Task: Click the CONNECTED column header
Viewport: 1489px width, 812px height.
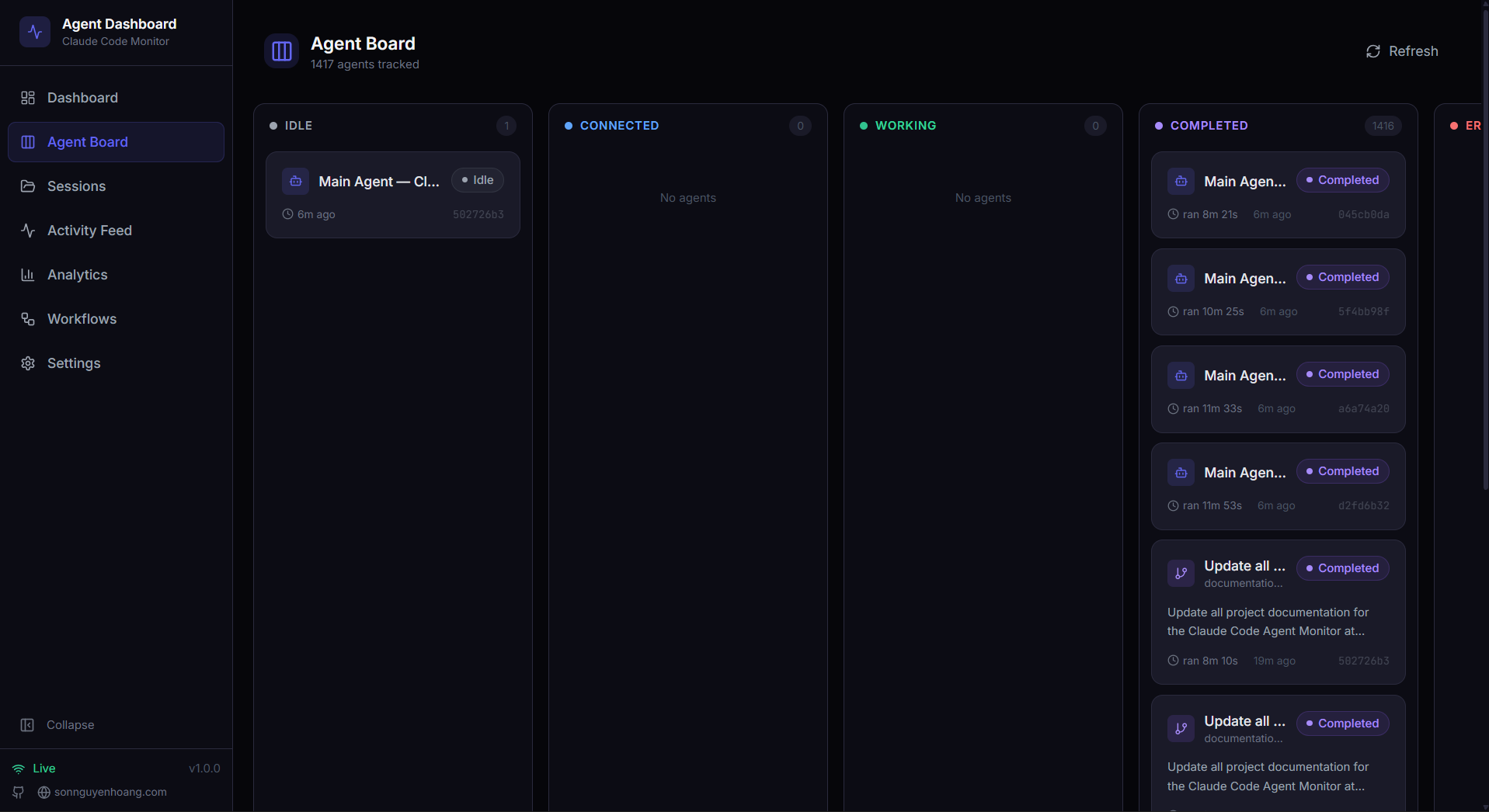Action: [619, 126]
